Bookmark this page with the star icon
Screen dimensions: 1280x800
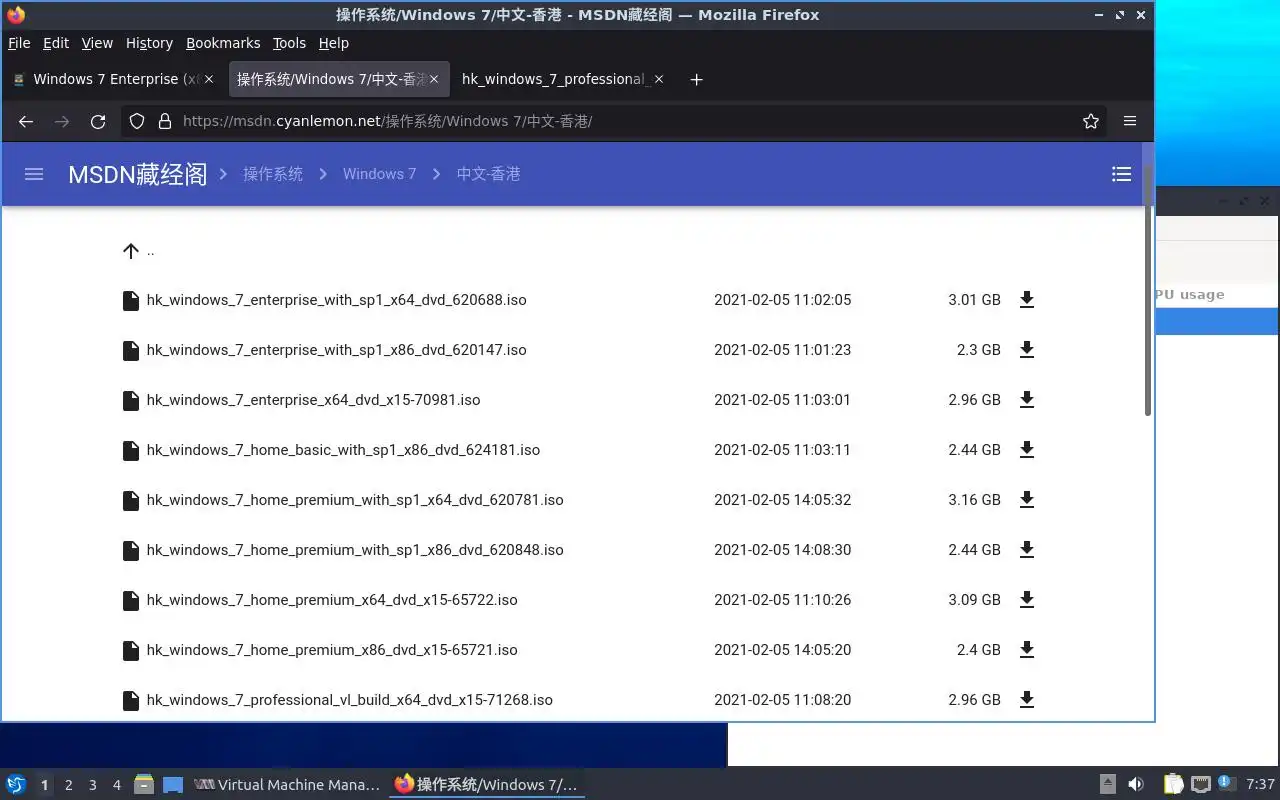tap(1091, 121)
